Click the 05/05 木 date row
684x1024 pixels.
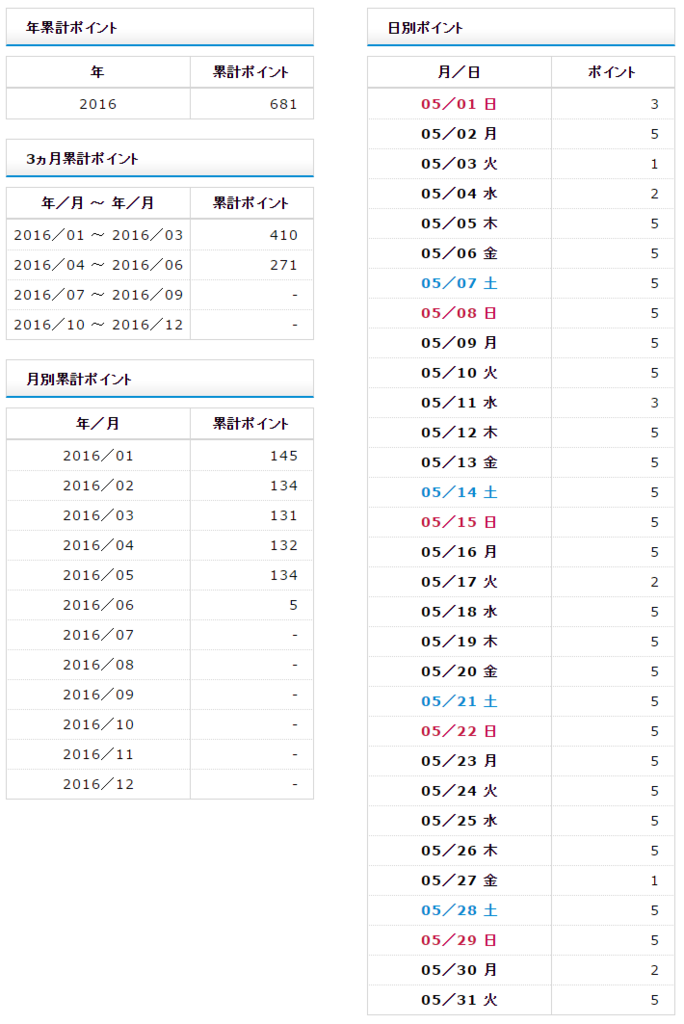[x=521, y=223]
